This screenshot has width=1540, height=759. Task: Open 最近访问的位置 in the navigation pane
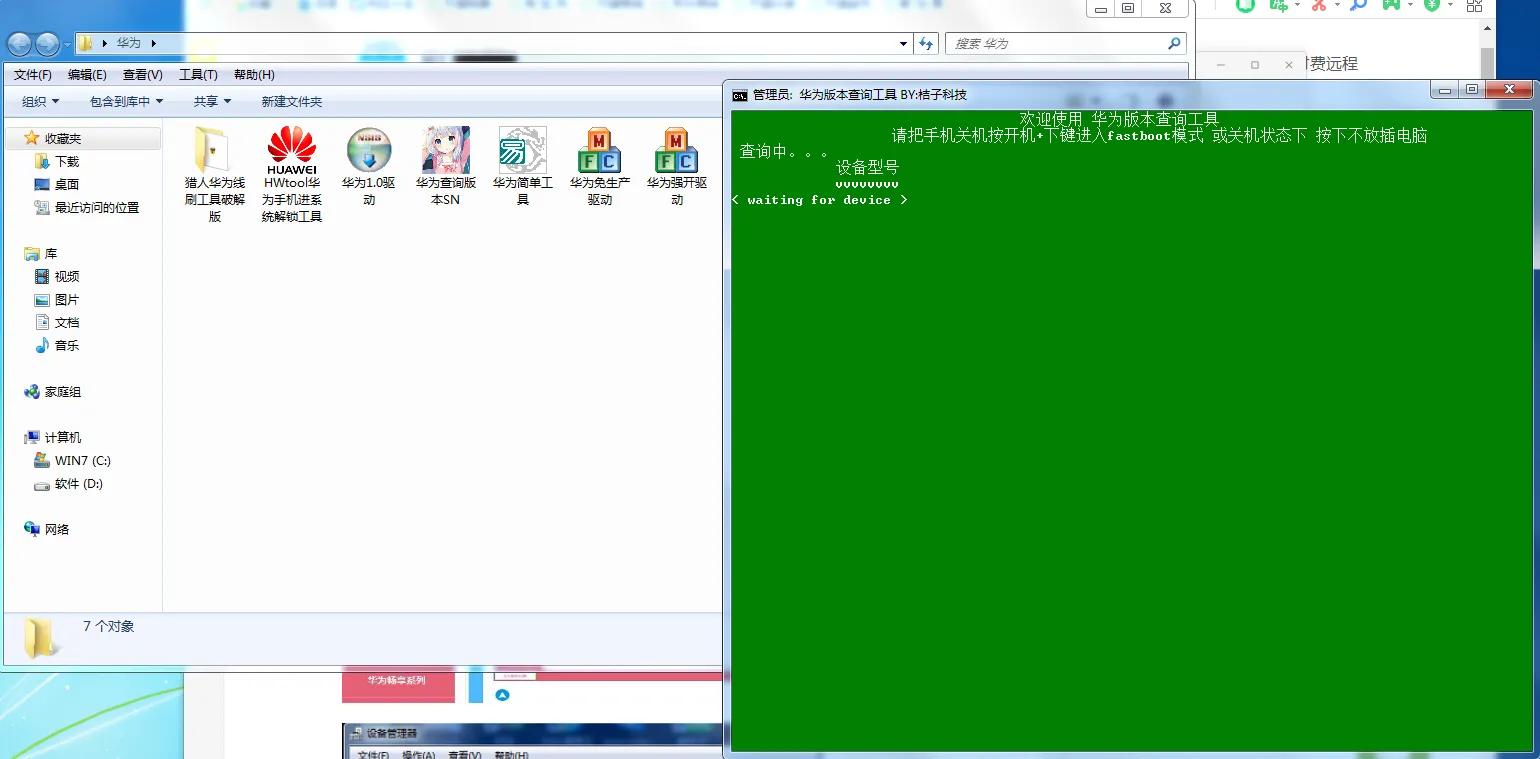click(97, 207)
